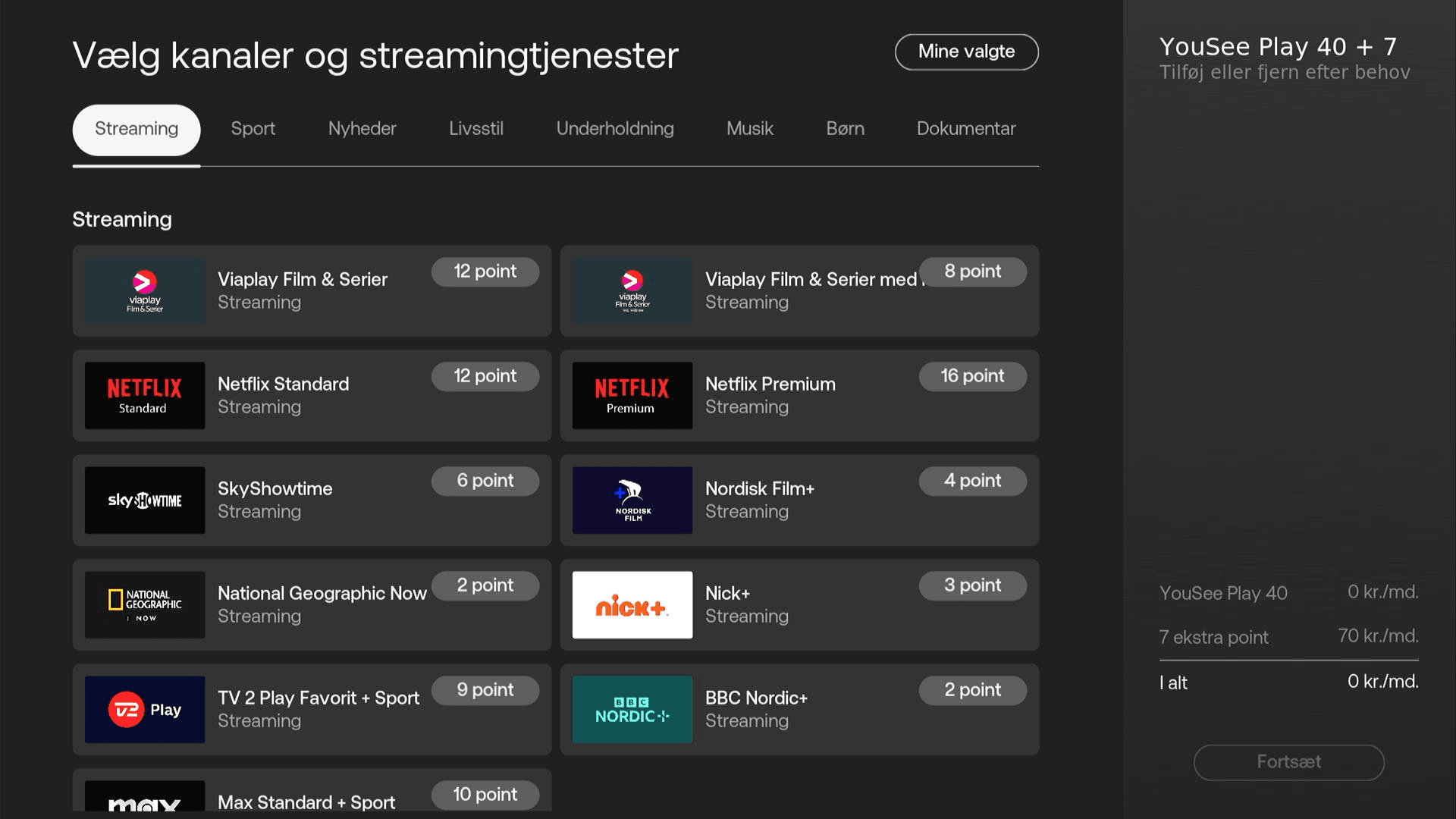The width and height of the screenshot is (1456, 819).
Task: Click the Netflix Premium logo thumbnail
Action: 632,395
